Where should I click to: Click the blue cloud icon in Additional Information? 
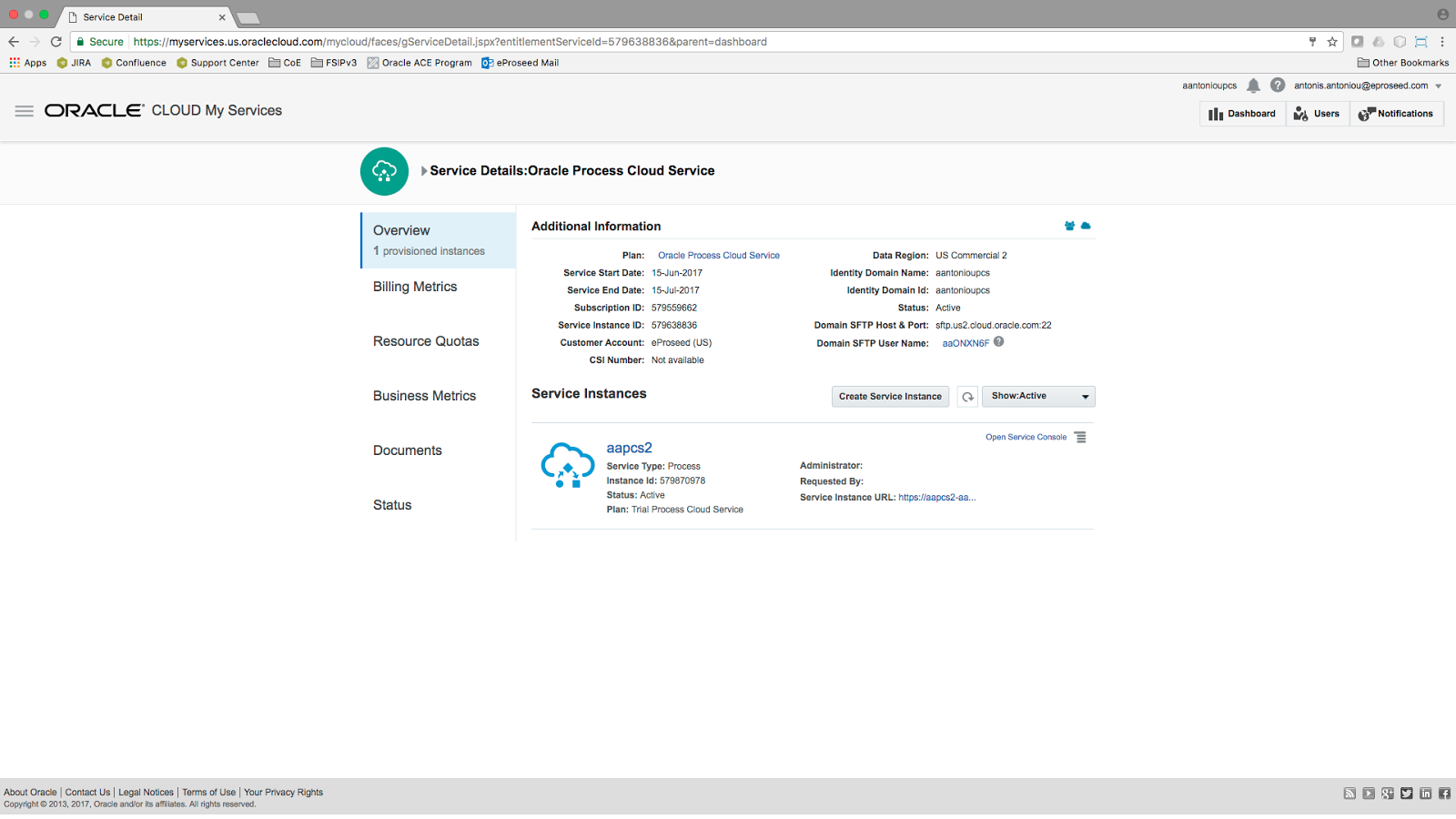pyautogui.click(x=1086, y=226)
